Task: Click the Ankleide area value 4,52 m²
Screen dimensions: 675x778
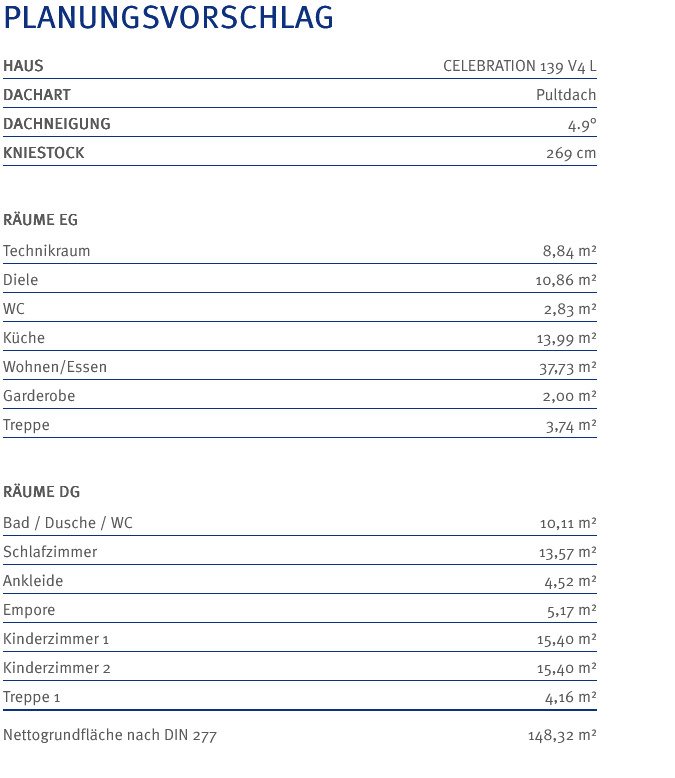Action: pyautogui.click(x=571, y=582)
